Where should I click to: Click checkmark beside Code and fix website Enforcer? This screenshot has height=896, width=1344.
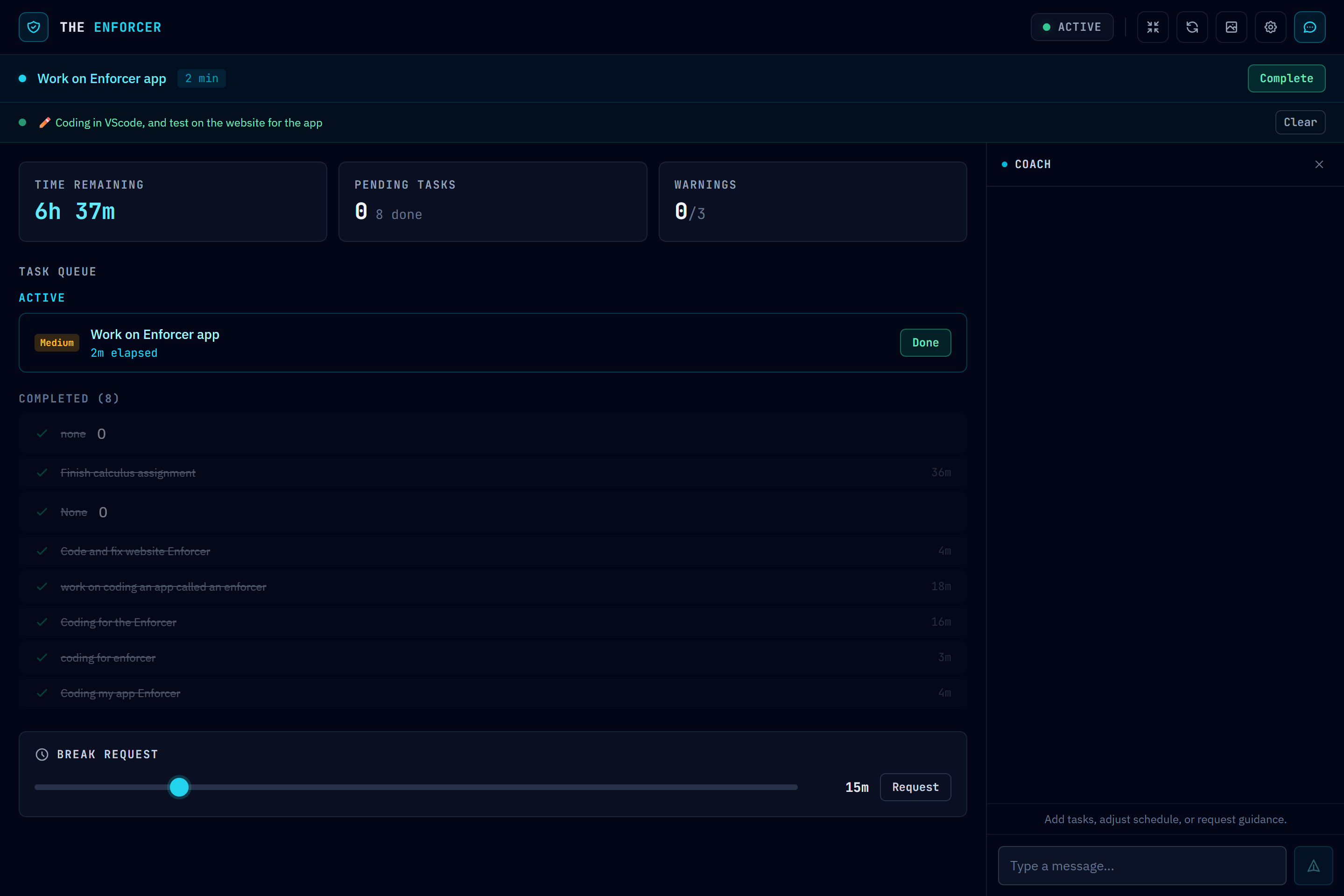[42, 551]
